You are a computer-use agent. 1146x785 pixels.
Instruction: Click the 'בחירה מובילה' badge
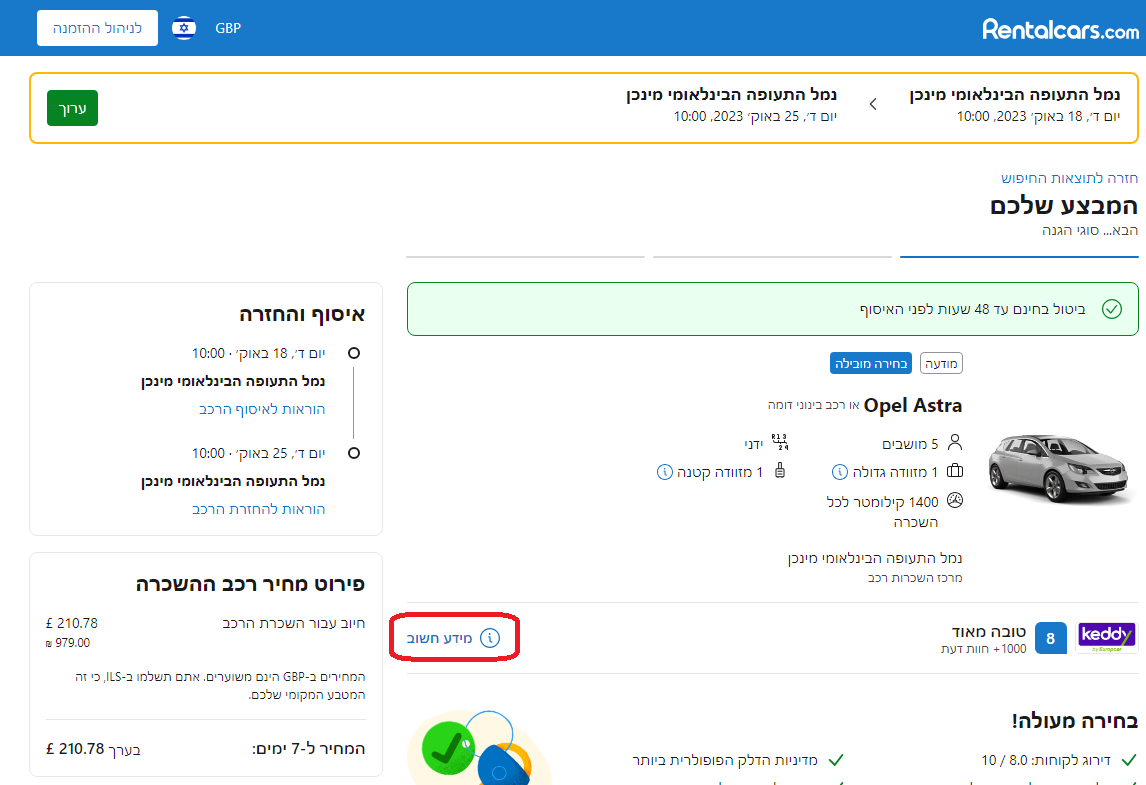coord(870,363)
